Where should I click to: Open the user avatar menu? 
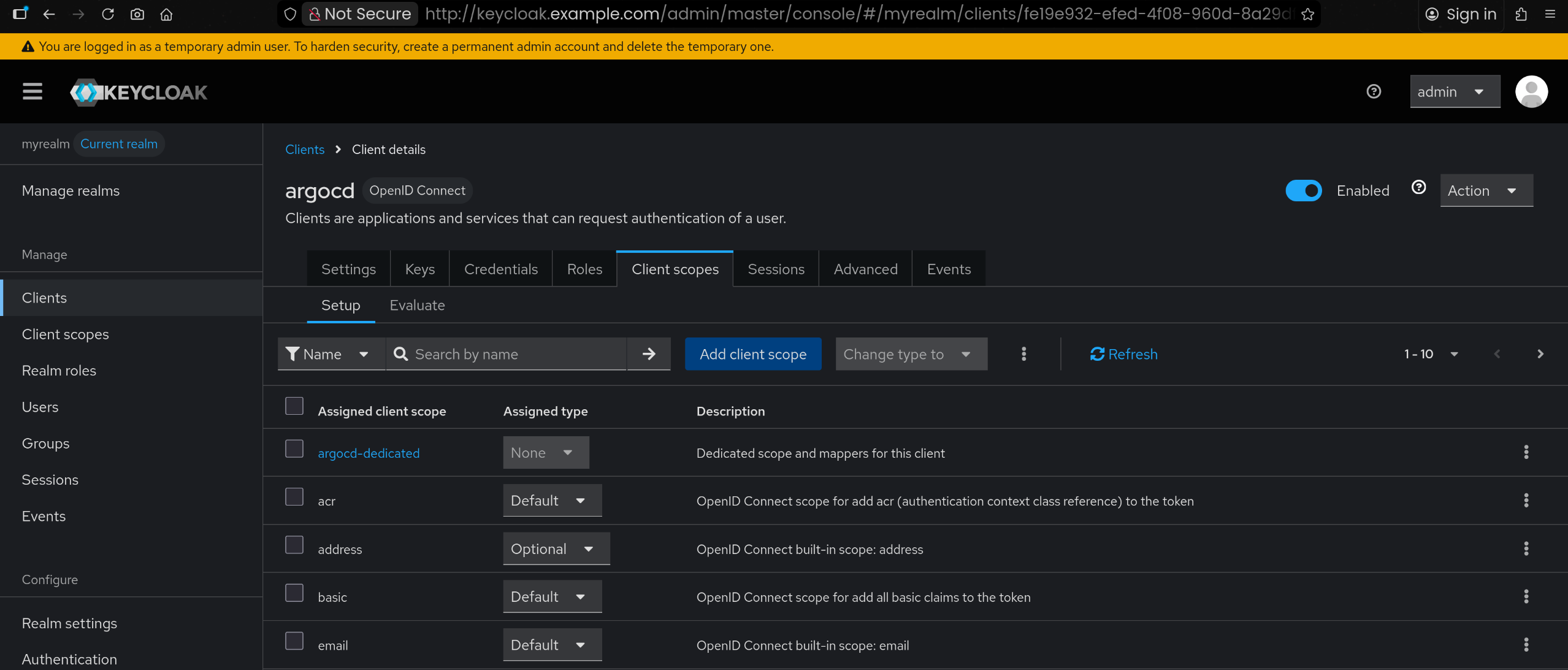[1531, 92]
